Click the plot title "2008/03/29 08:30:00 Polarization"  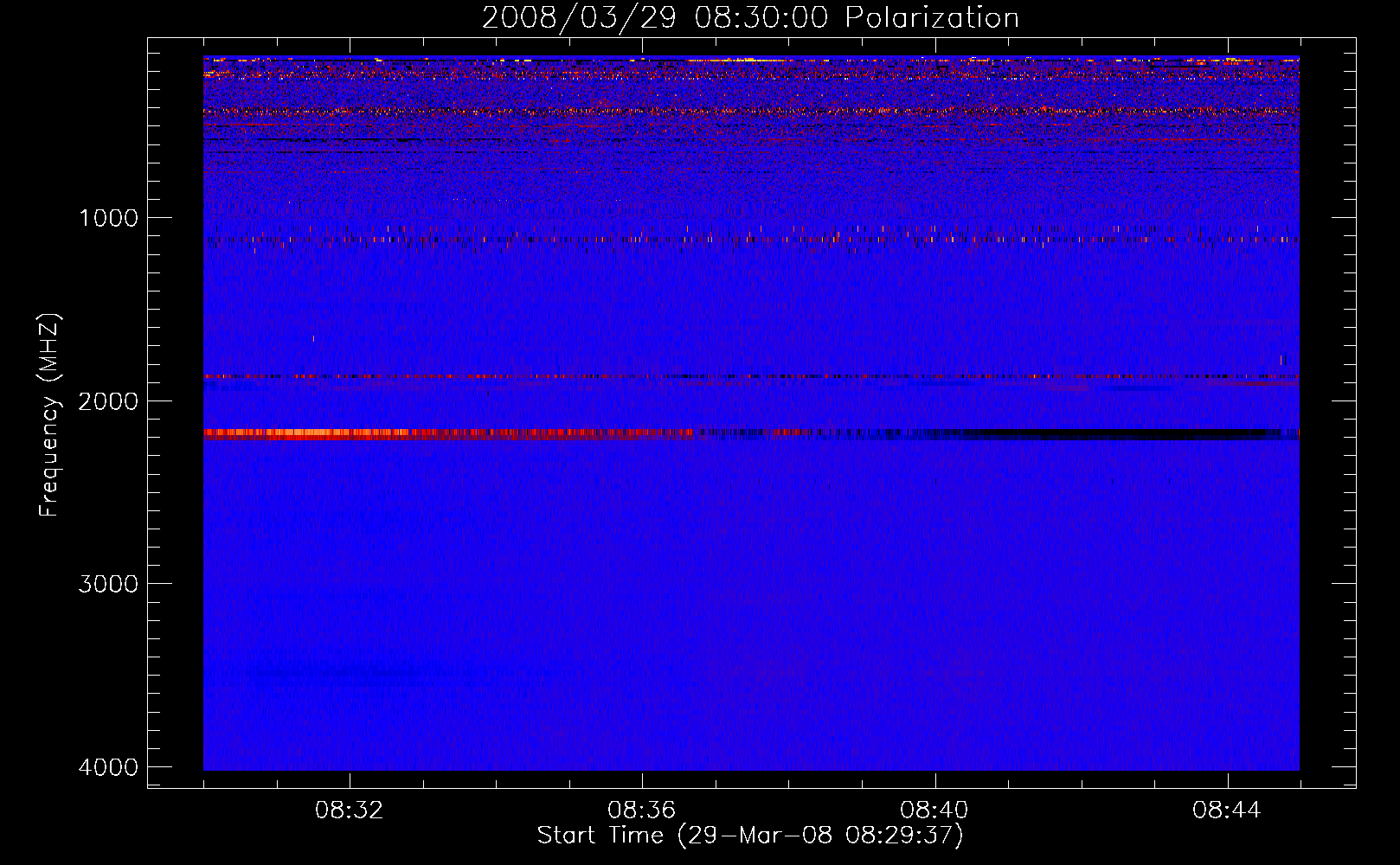pos(750,18)
